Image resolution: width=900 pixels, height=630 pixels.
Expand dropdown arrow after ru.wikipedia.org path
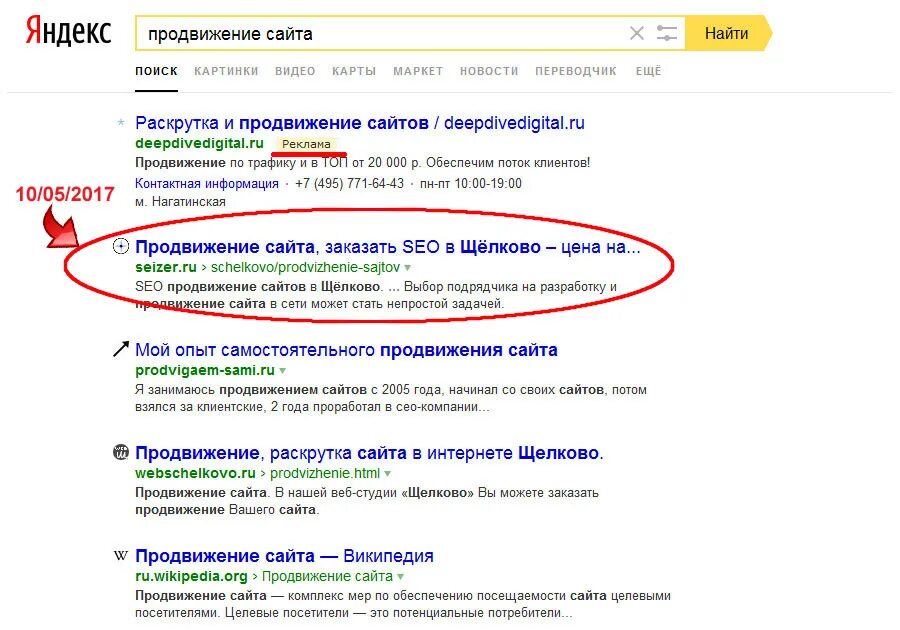401,576
